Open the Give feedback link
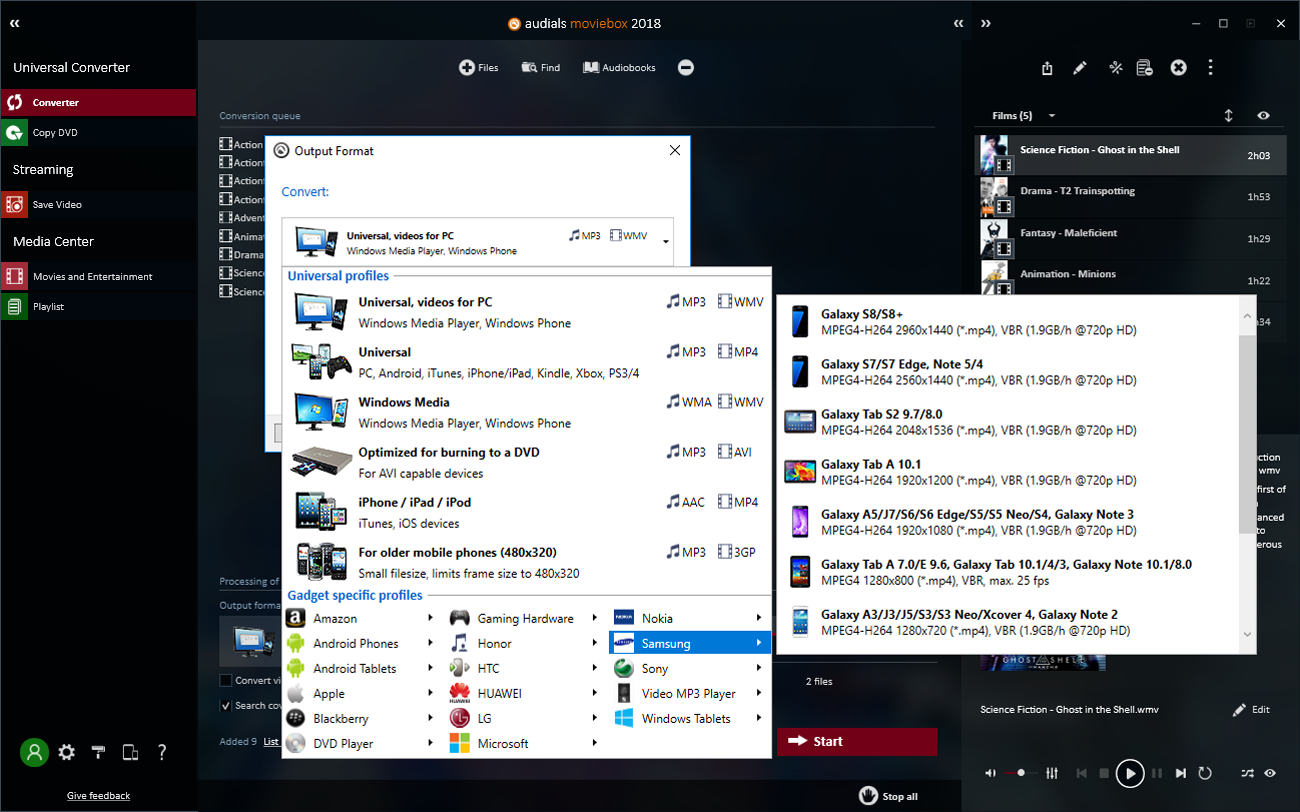Image resolution: width=1300 pixels, height=812 pixels. pyautogui.click(x=98, y=796)
